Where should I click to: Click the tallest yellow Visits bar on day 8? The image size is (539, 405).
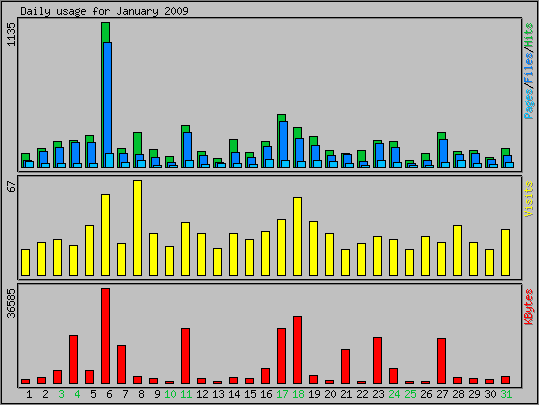click(x=138, y=228)
